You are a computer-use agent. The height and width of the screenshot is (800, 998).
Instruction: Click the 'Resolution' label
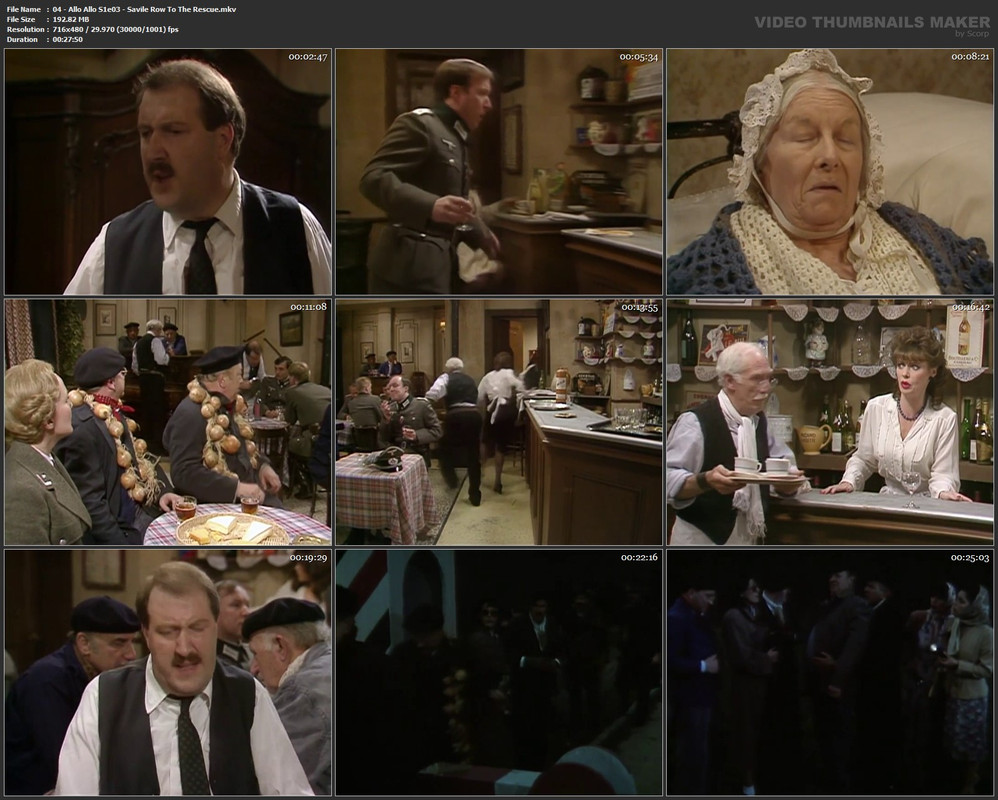(25, 29)
